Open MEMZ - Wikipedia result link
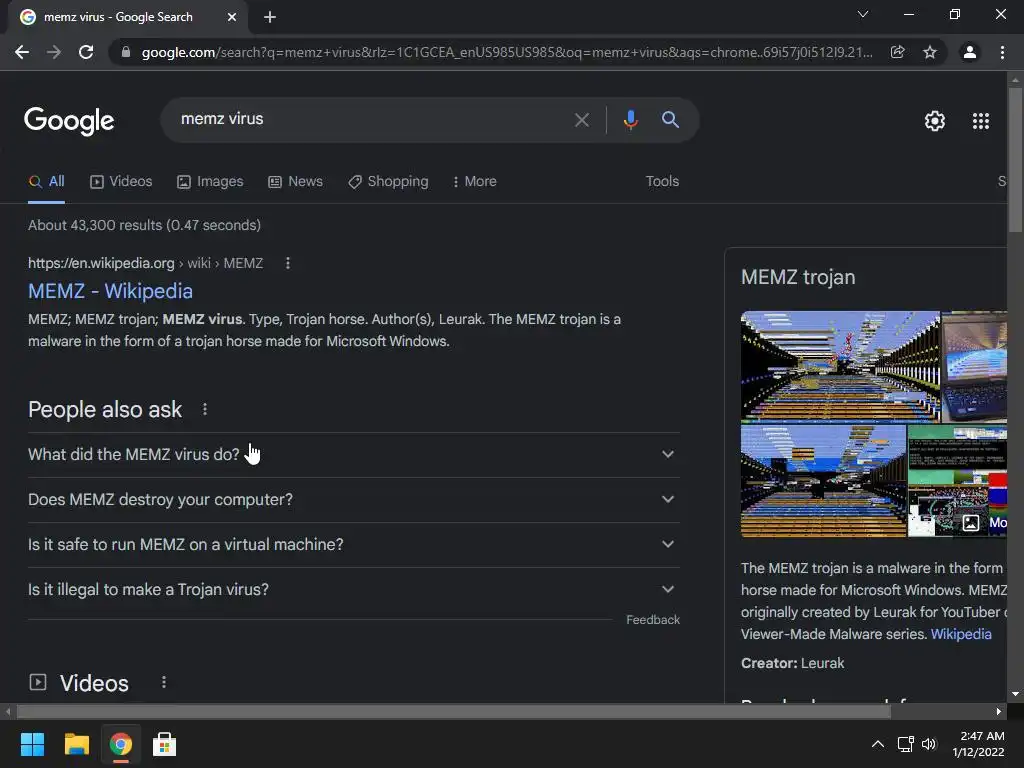 pos(110,291)
